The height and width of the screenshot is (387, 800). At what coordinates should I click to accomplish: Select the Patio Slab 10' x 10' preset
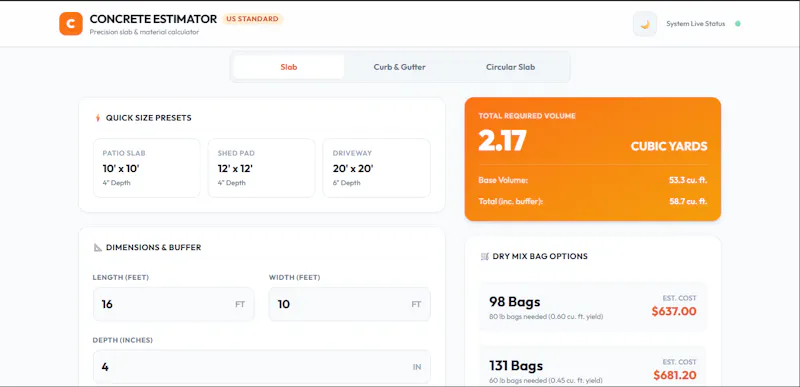(x=147, y=168)
